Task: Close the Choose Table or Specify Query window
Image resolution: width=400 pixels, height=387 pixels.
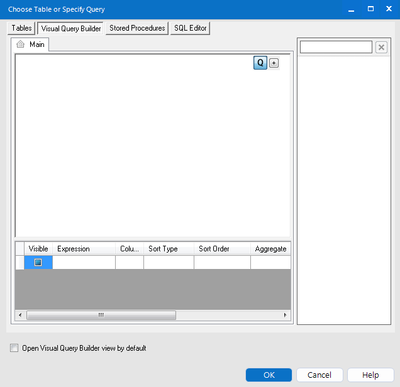Action: 389,9
